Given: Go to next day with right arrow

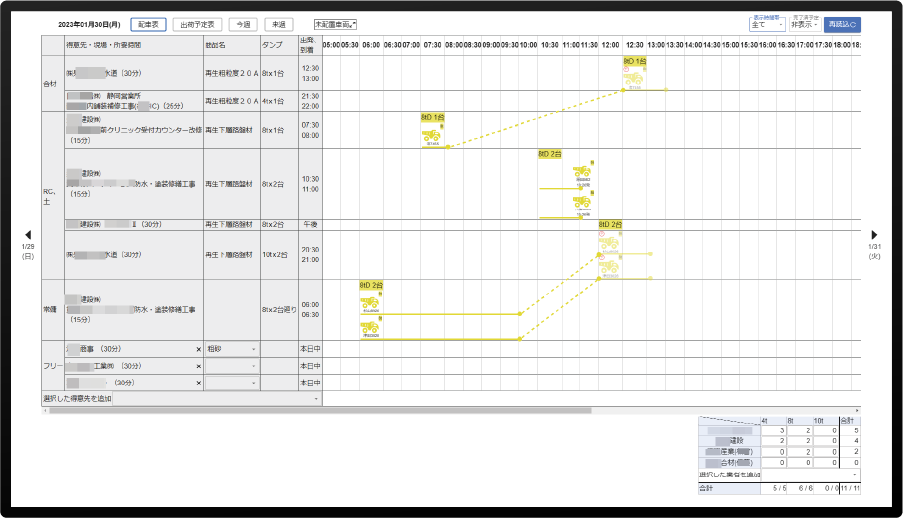Looking at the screenshot, I should point(874,234).
